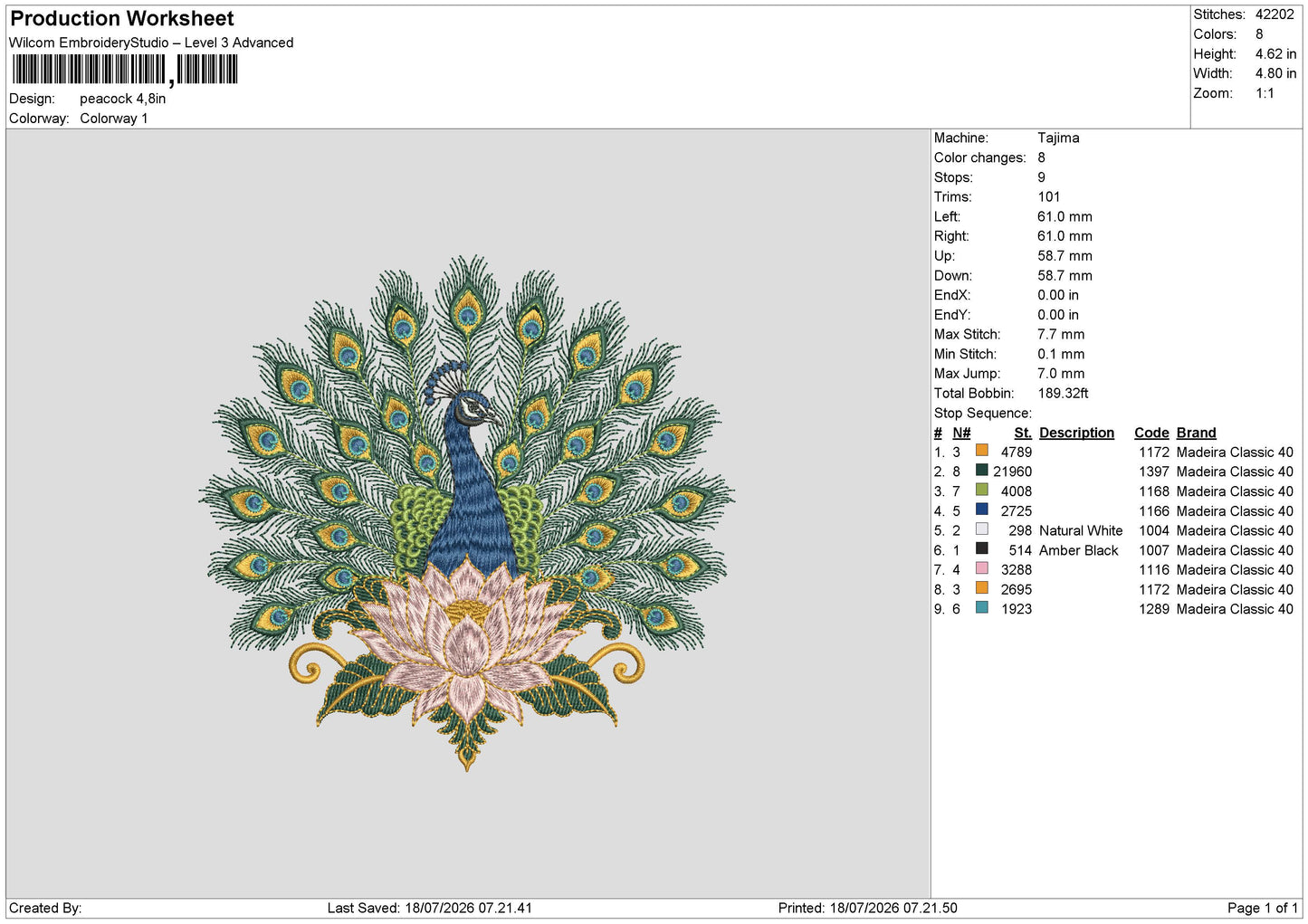Click the blue swatch for code 1166

tap(982, 510)
